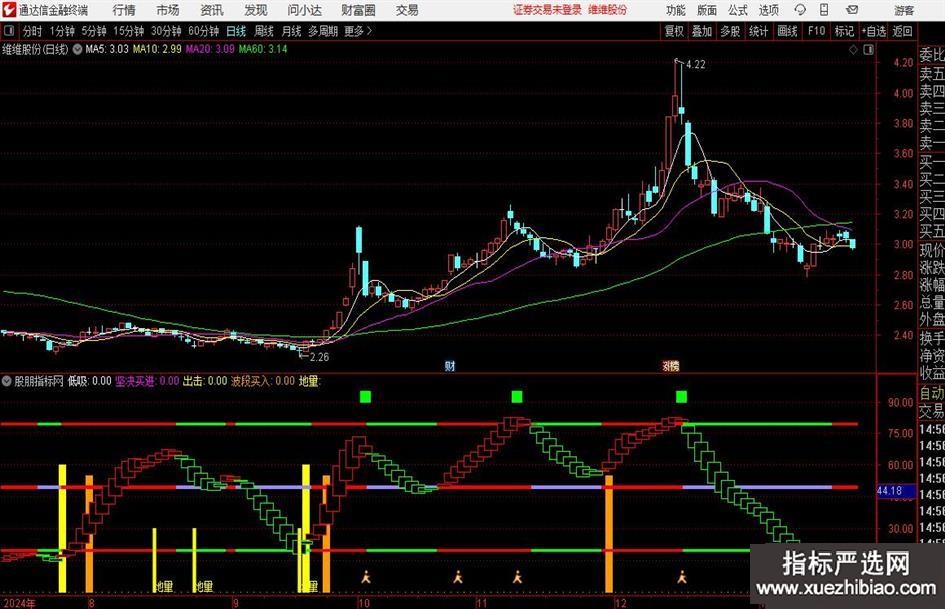Viewport: 945px width, 609px height.
Task: Open the 发现 menu
Action: 256,10
